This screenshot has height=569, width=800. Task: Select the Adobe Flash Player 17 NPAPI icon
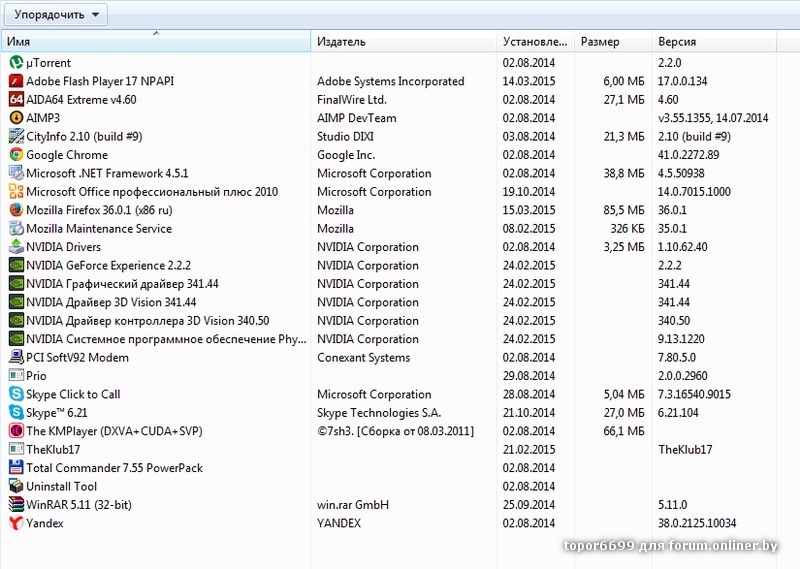16,81
